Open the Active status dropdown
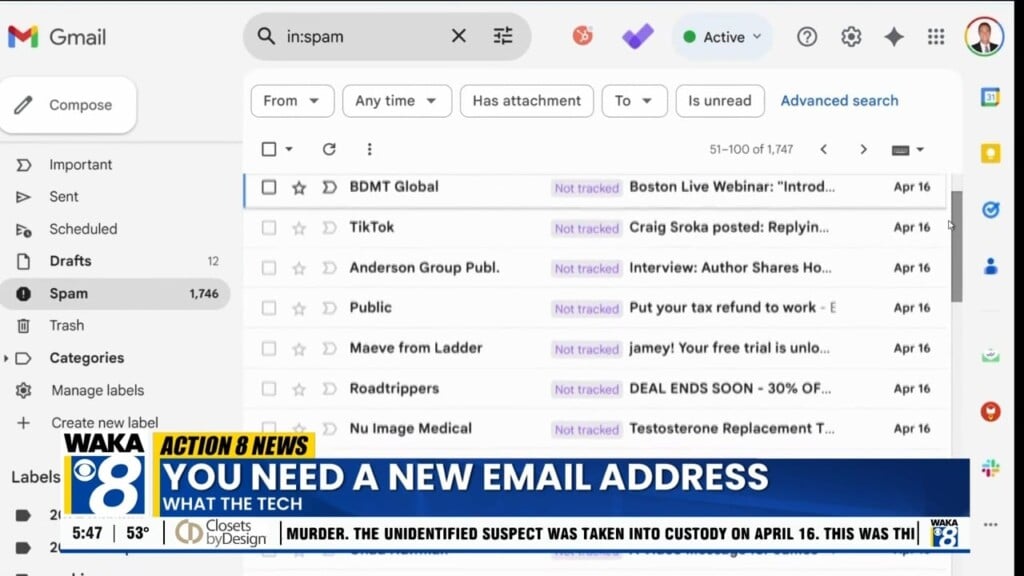 pos(722,37)
